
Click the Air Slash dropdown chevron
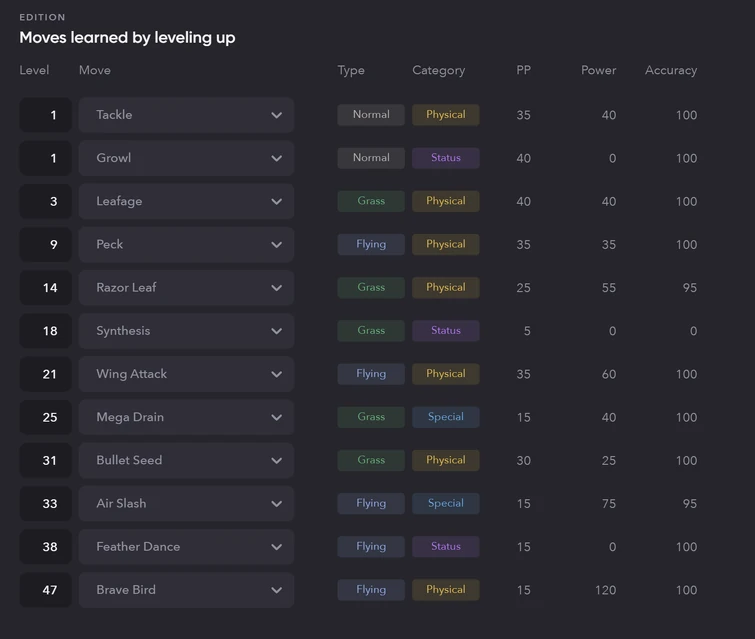tap(276, 504)
